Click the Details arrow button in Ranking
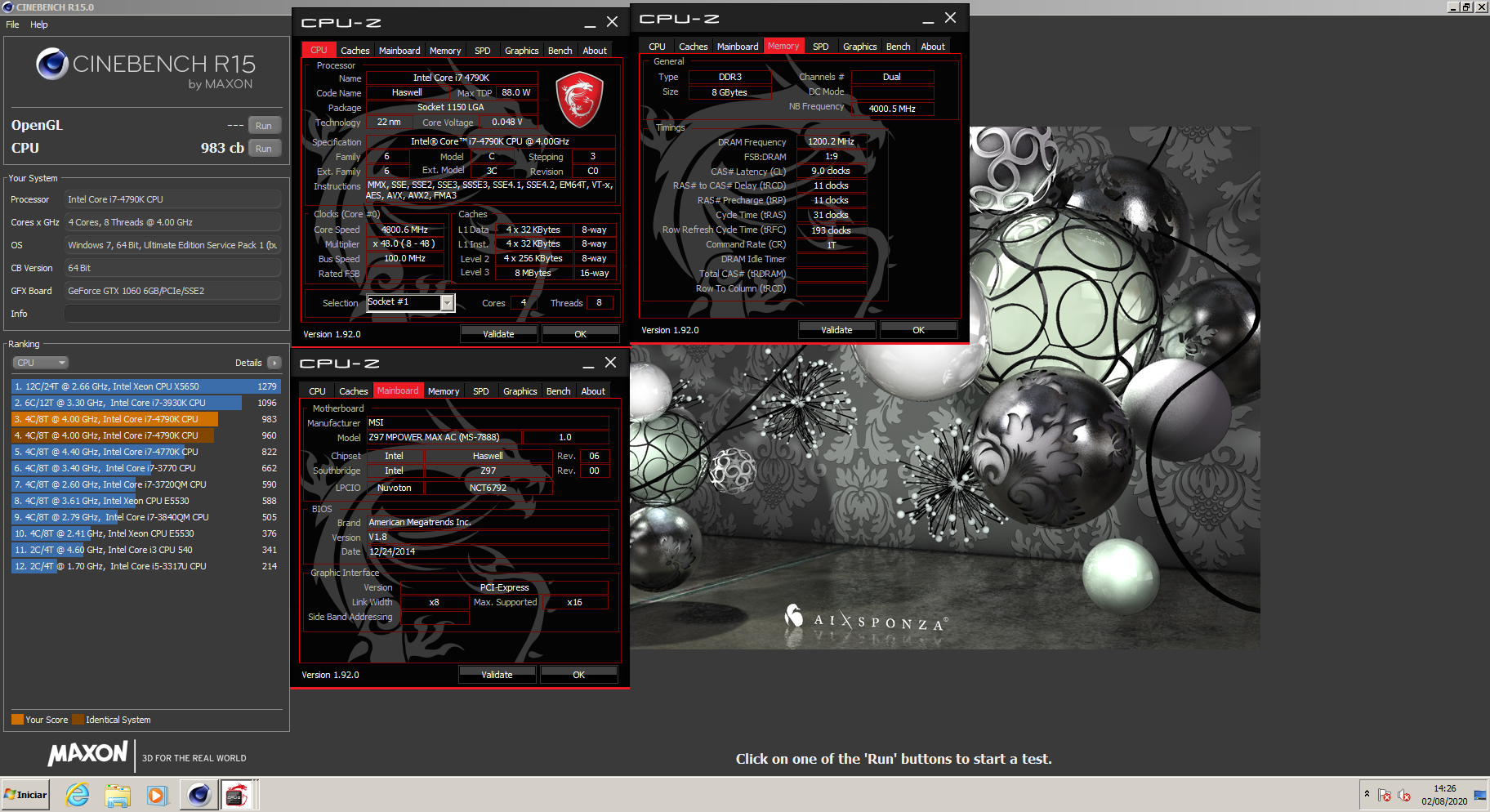 pos(274,363)
